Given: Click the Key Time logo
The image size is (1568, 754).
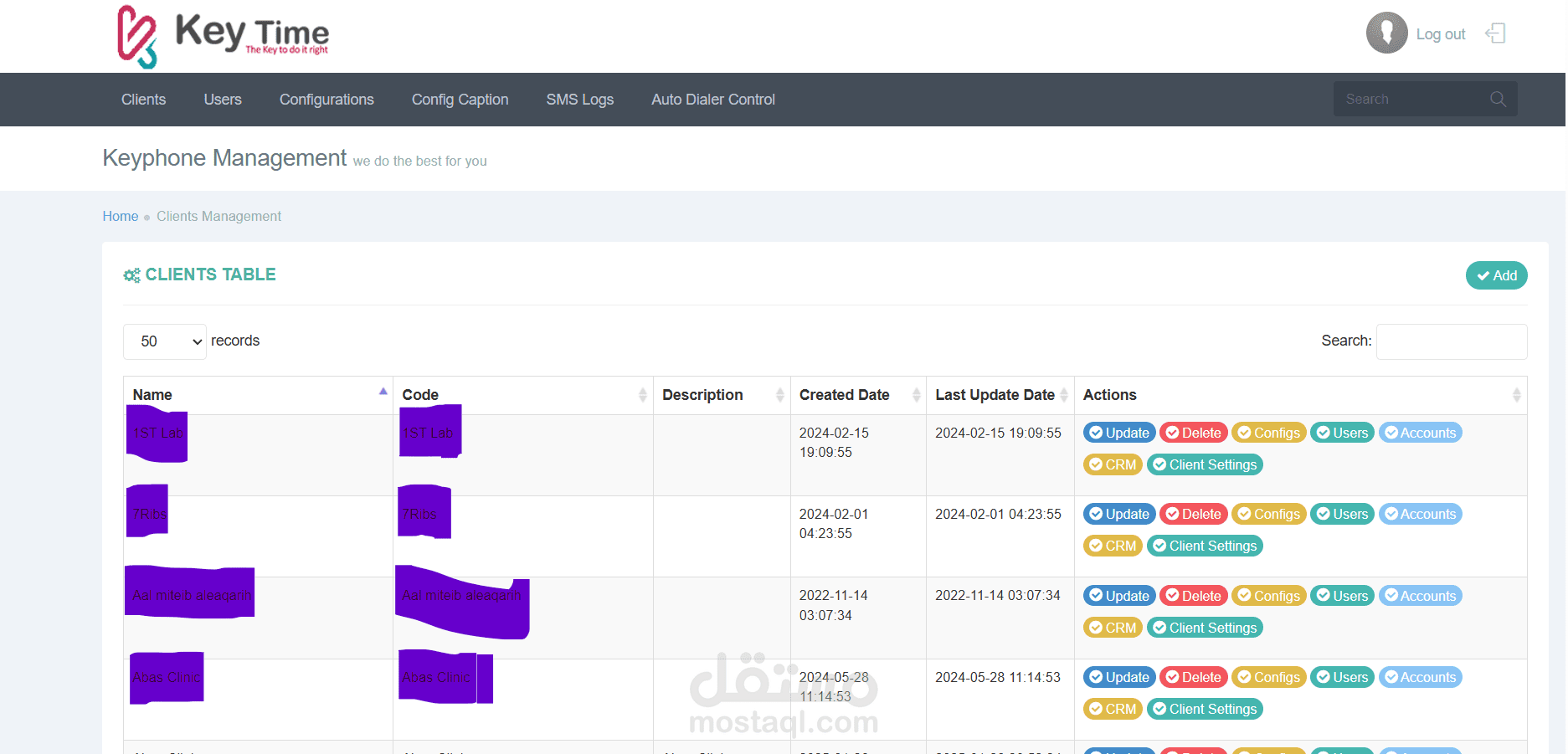Looking at the screenshot, I should (223, 36).
